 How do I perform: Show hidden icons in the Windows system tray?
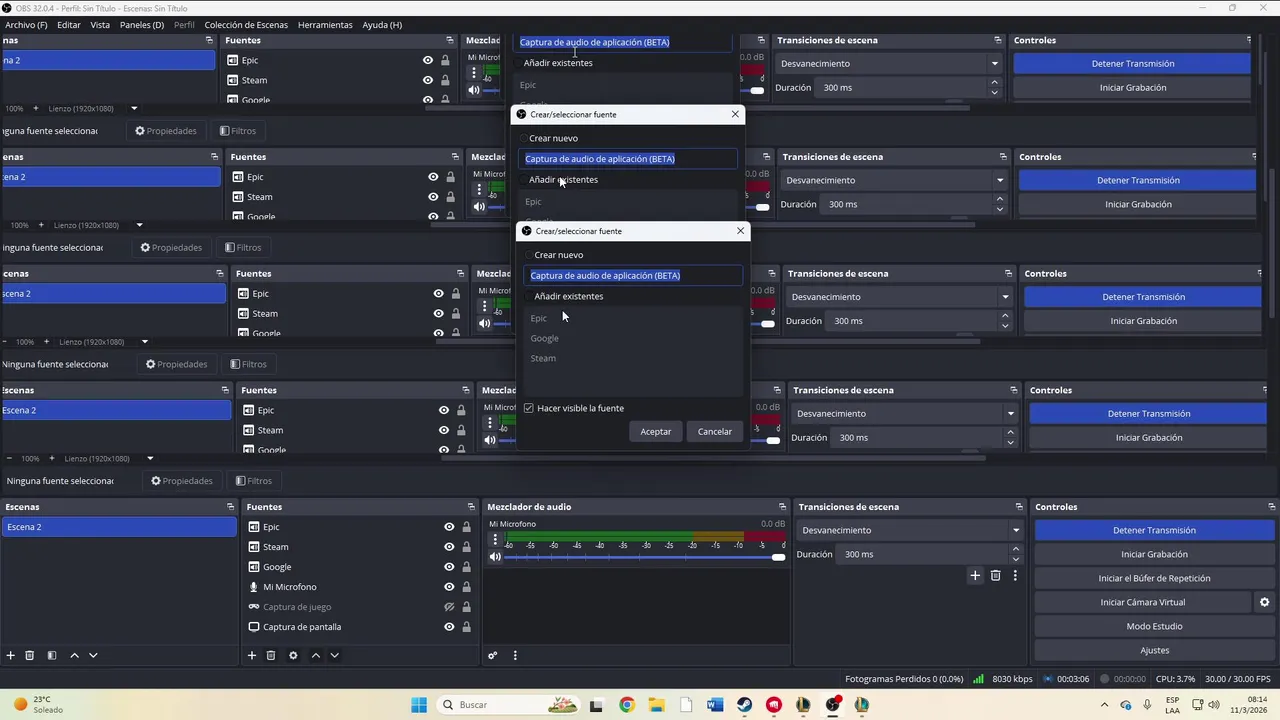pos(1104,705)
